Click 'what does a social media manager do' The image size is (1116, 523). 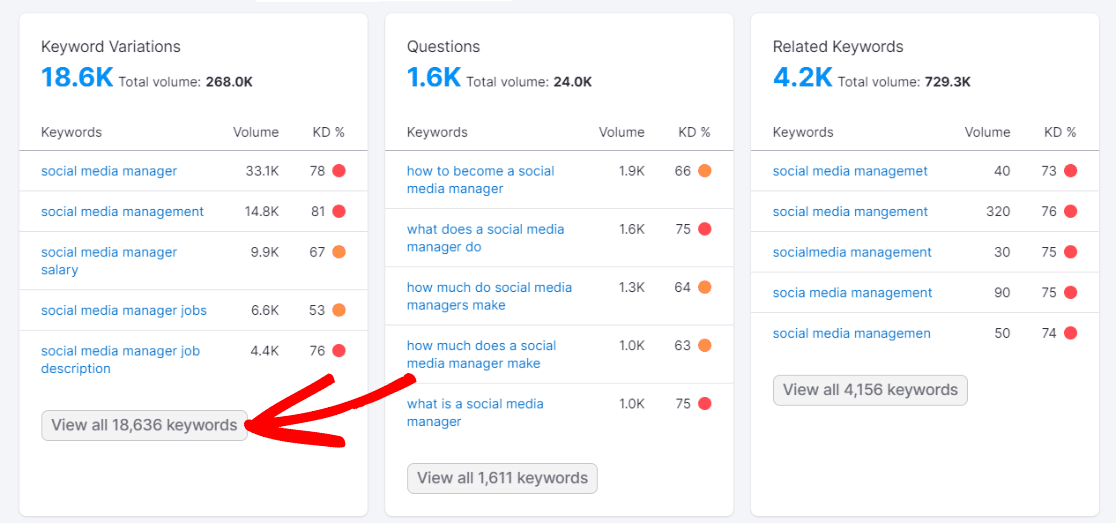click(485, 238)
